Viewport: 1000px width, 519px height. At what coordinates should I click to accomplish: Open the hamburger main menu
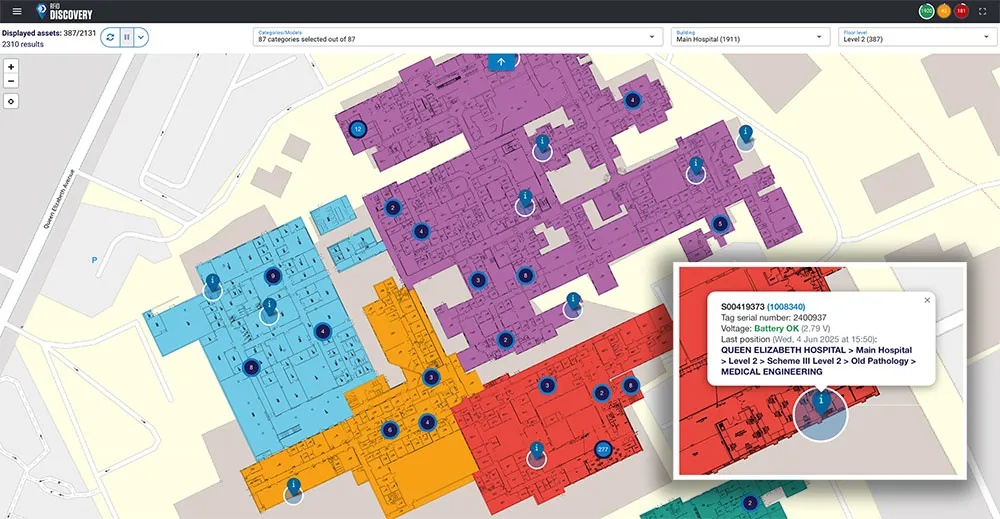point(17,11)
